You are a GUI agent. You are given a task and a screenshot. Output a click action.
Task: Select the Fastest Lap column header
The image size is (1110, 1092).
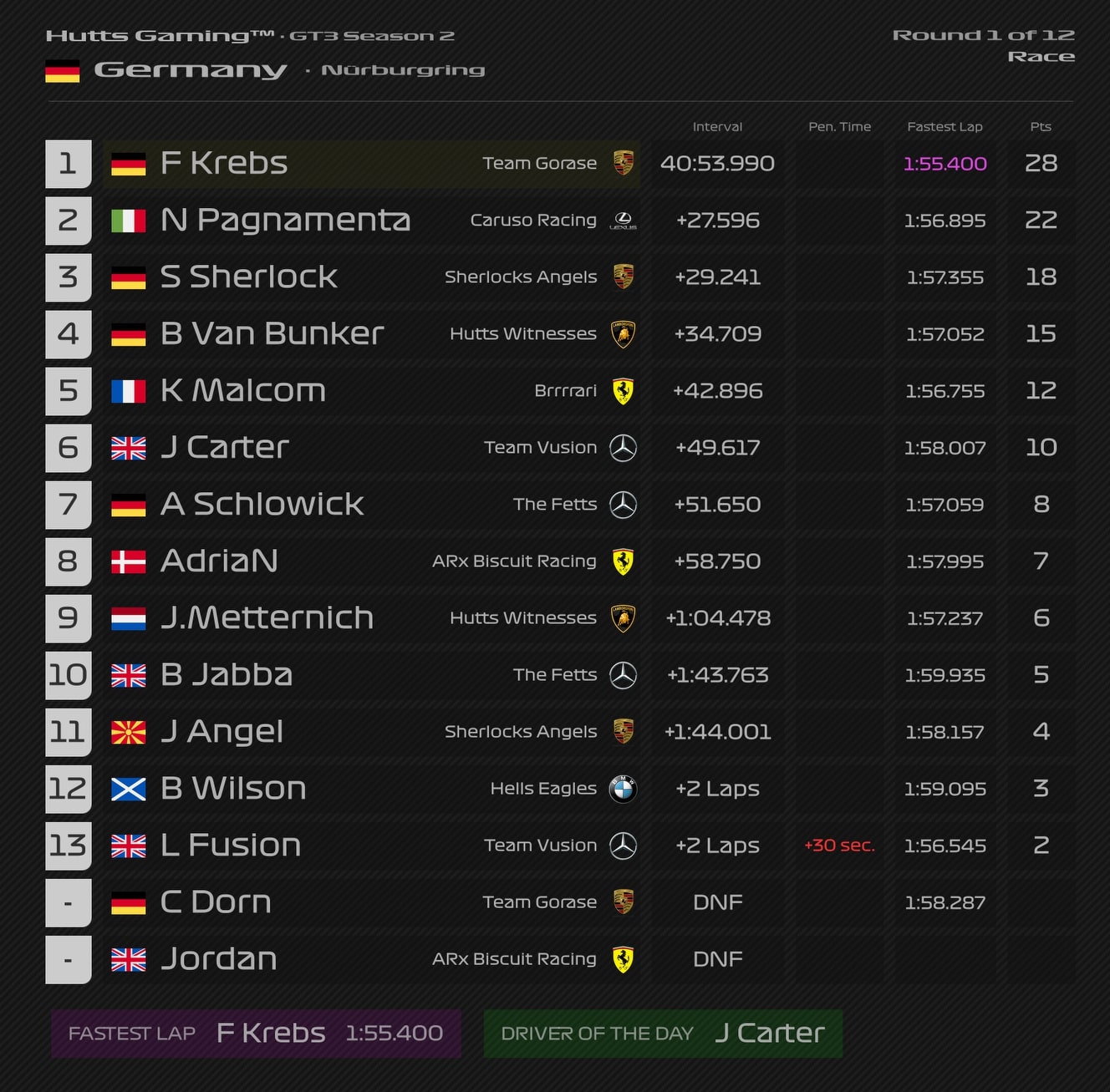tap(945, 126)
